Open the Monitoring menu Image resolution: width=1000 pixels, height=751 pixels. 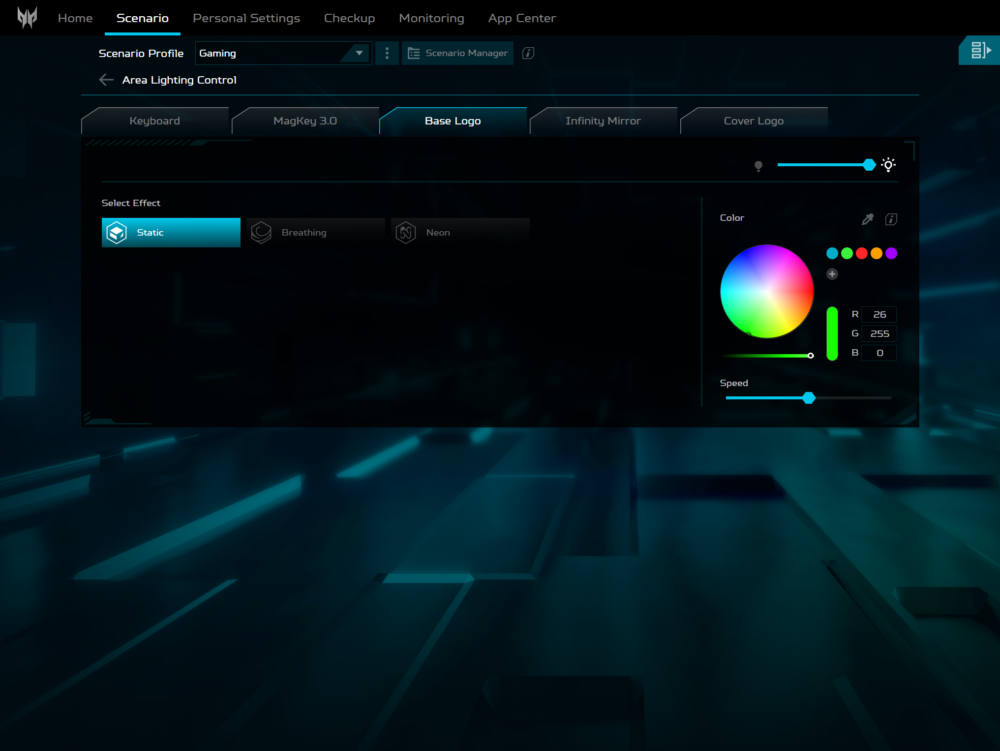[x=431, y=18]
